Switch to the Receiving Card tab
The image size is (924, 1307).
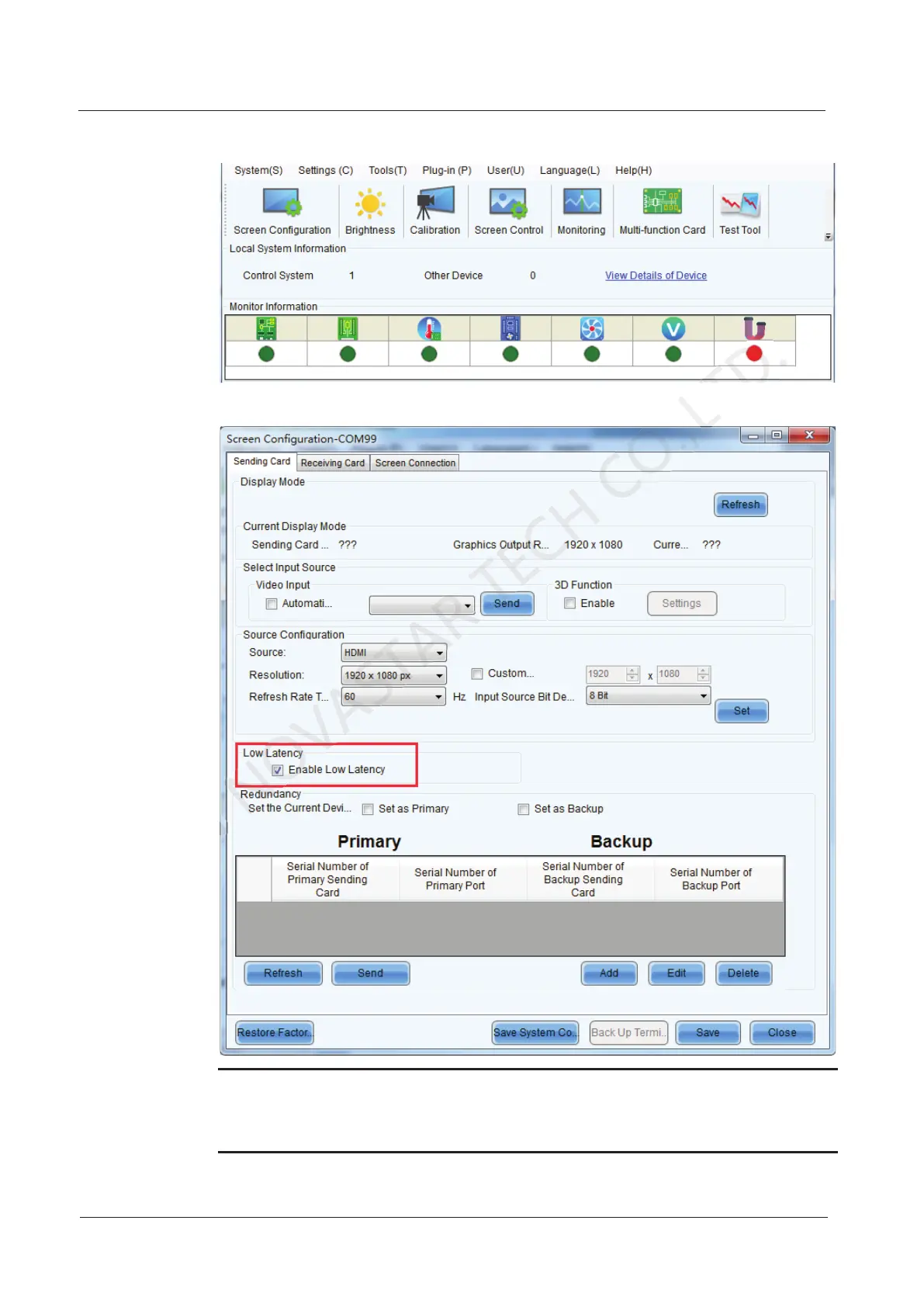click(x=332, y=463)
